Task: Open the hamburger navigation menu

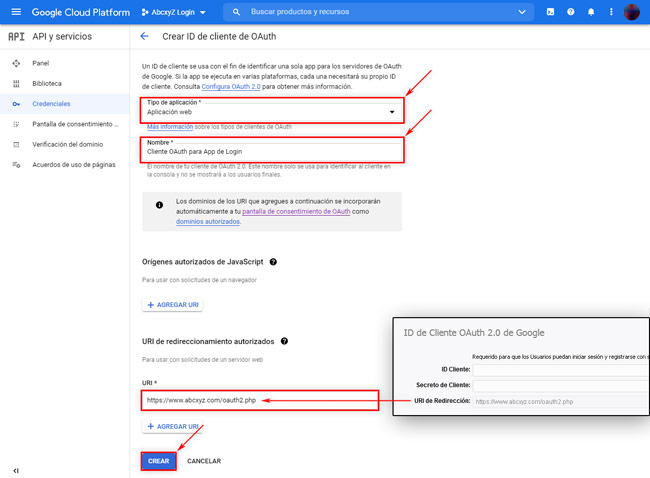Action: [x=16, y=12]
